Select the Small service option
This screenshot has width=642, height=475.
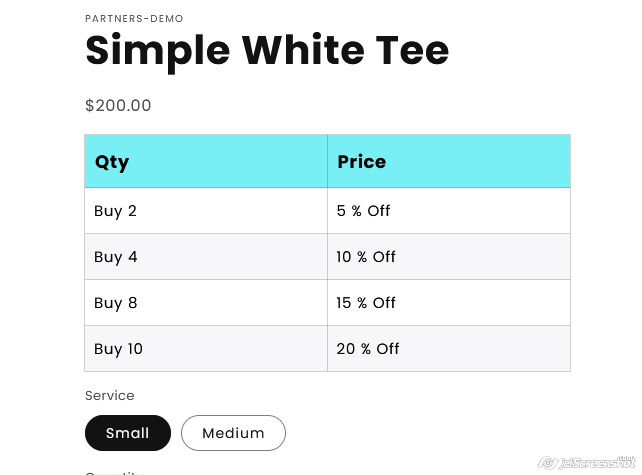(x=128, y=433)
